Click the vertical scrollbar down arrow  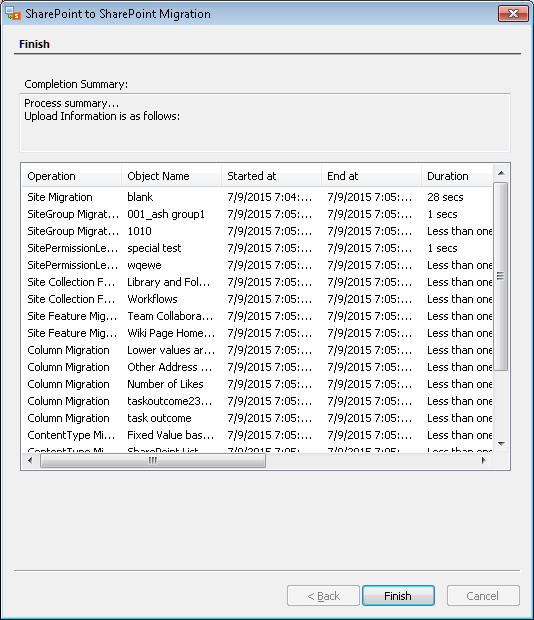(x=501, y=444)
